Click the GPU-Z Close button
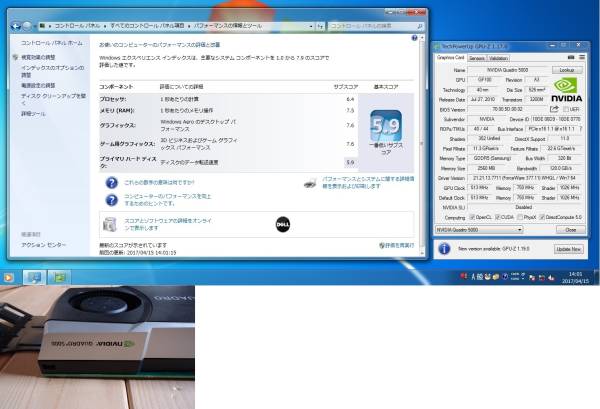Screen dimensions: 600x409 tap(571, 230)
